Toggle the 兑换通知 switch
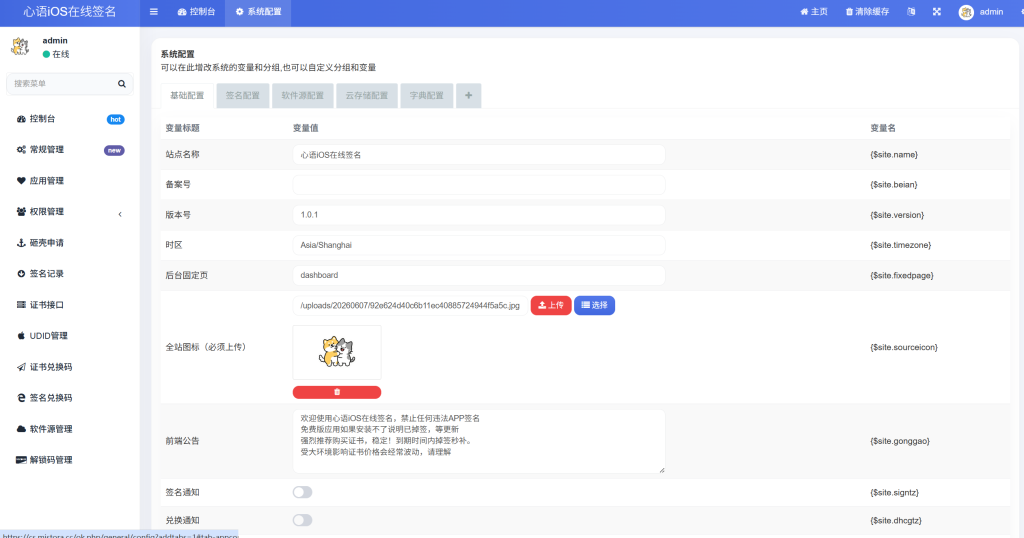Screen dimensions: 1024x538 click(302, 520)
